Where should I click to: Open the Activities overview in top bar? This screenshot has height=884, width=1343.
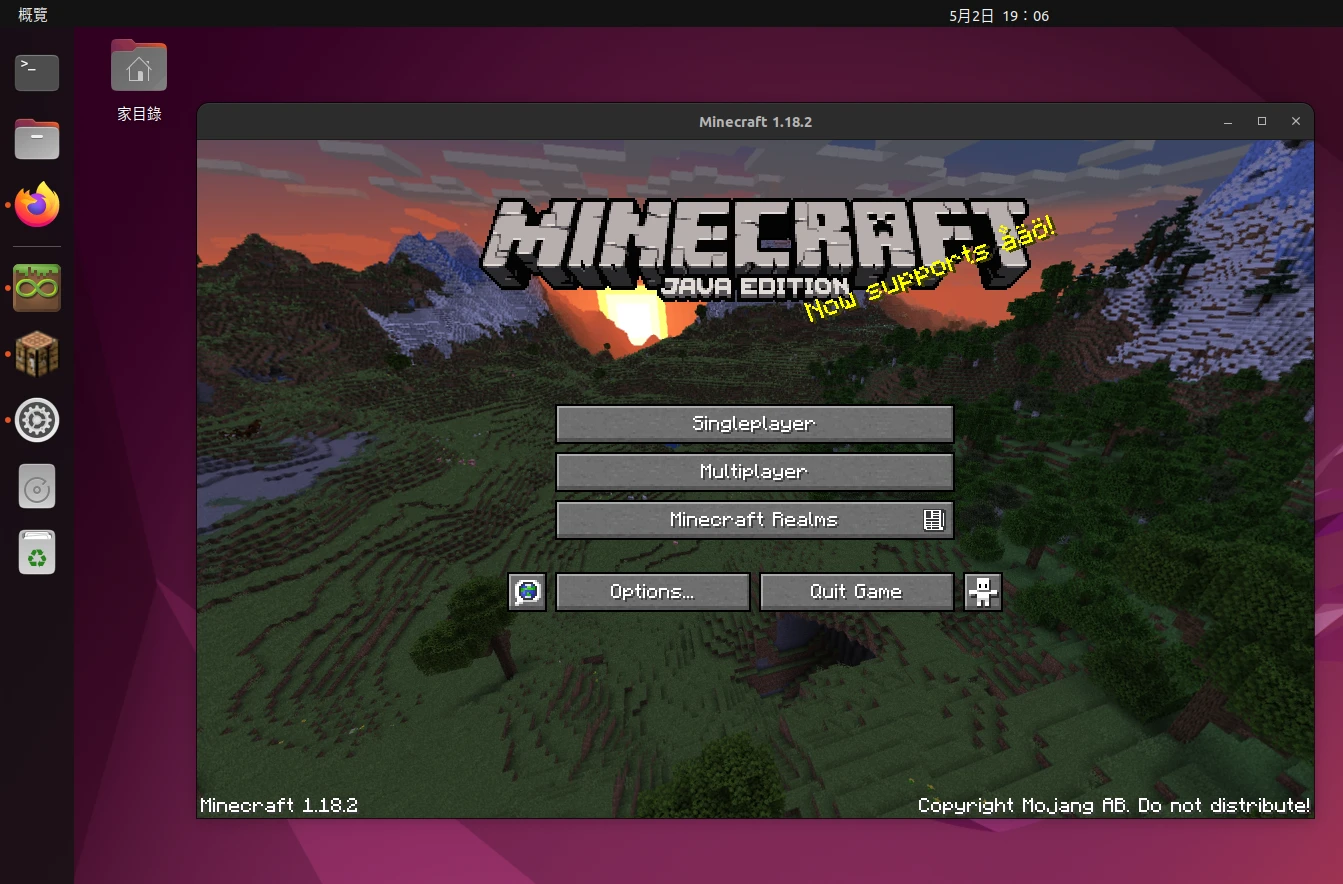coord(33,15)
